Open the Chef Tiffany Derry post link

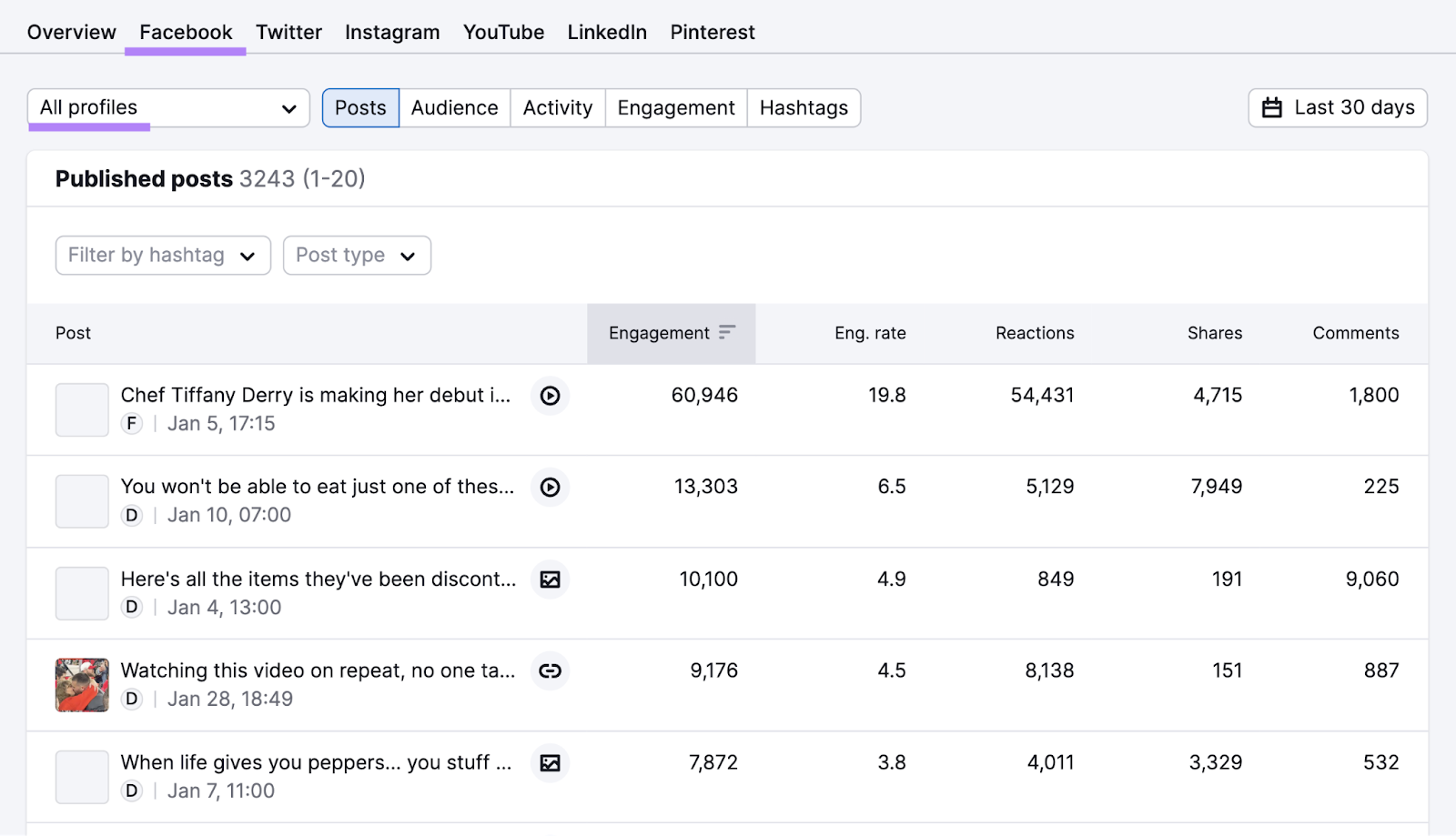coord(316,395)
